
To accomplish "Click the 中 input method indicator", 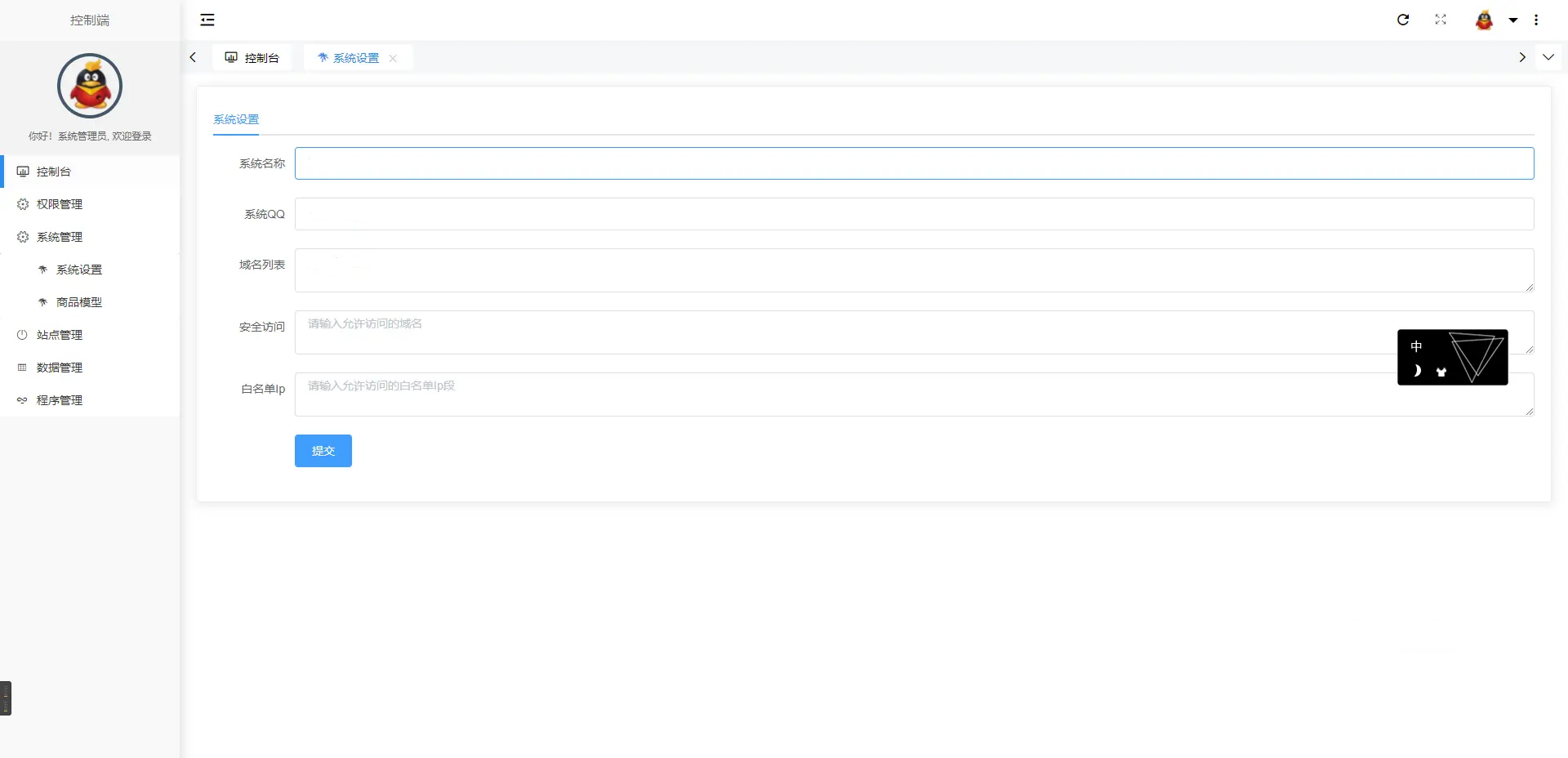I will point(1416,346).
